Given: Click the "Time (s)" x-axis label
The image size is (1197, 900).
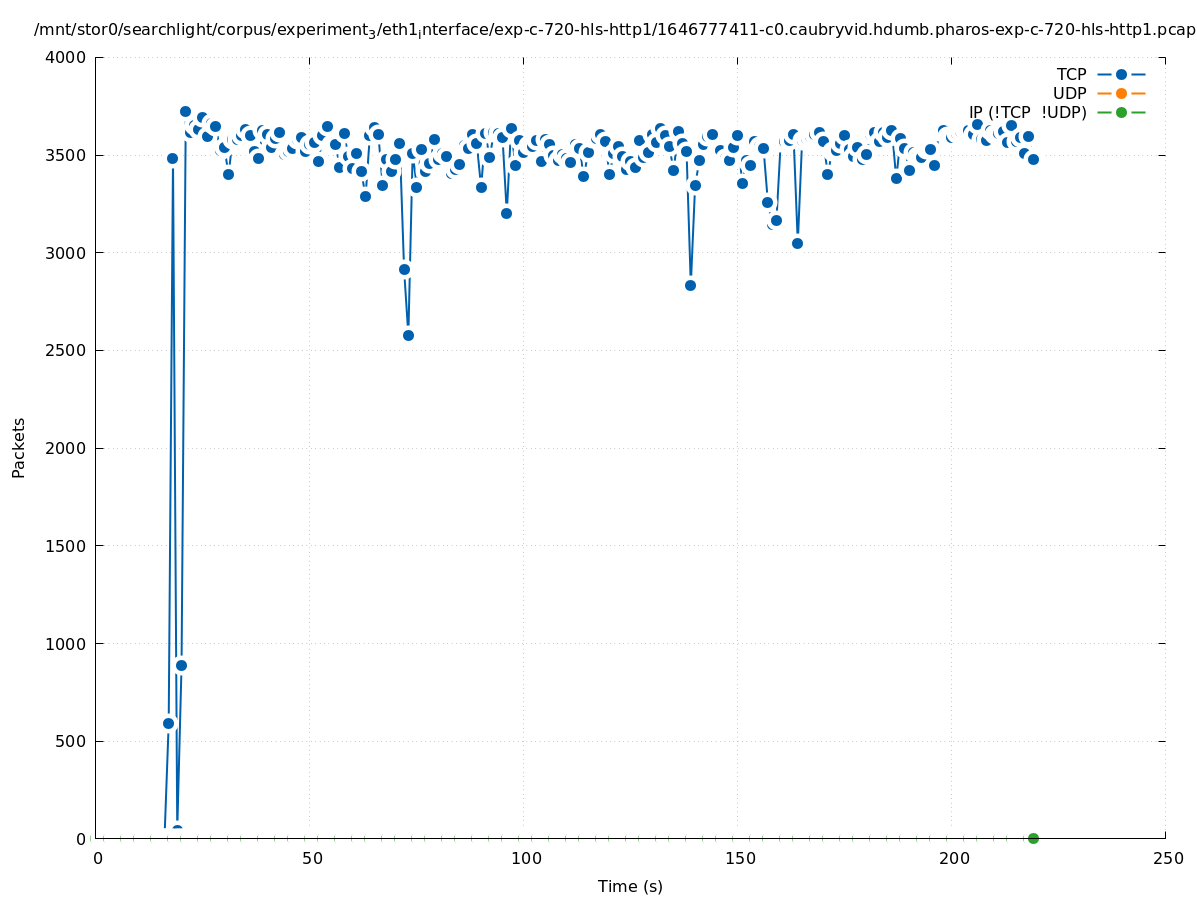Looking at the screenshot, I should pos(630,886).
